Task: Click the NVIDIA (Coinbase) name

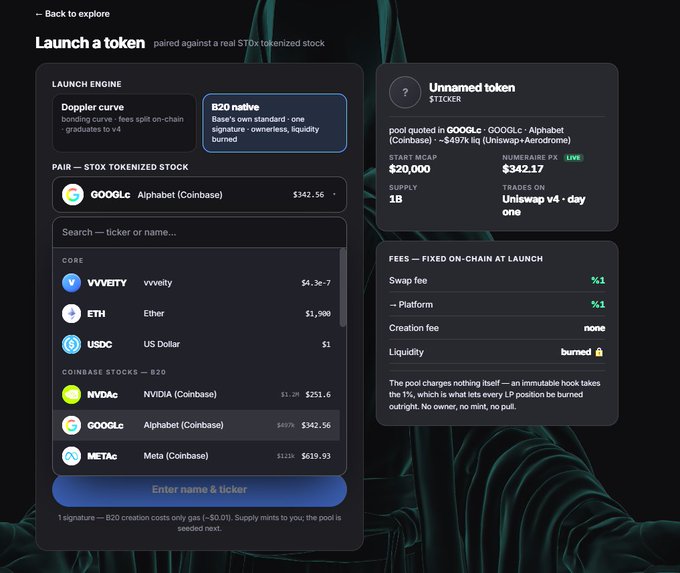Action: tap(180, 395)
